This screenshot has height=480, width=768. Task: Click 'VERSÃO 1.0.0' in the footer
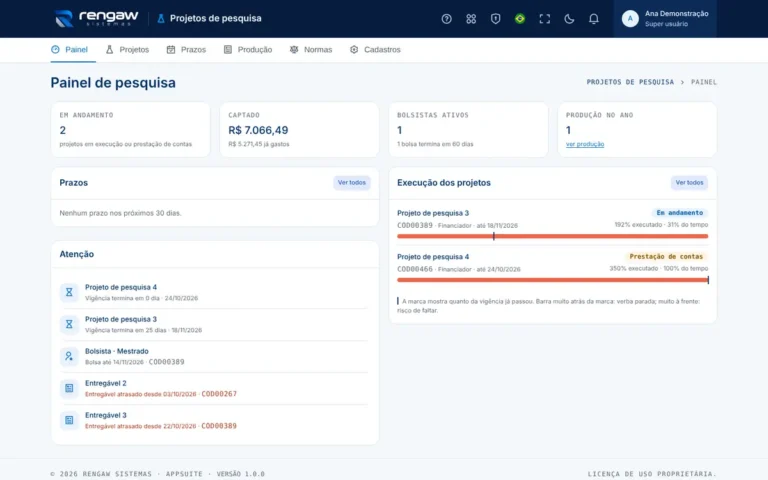240,474
